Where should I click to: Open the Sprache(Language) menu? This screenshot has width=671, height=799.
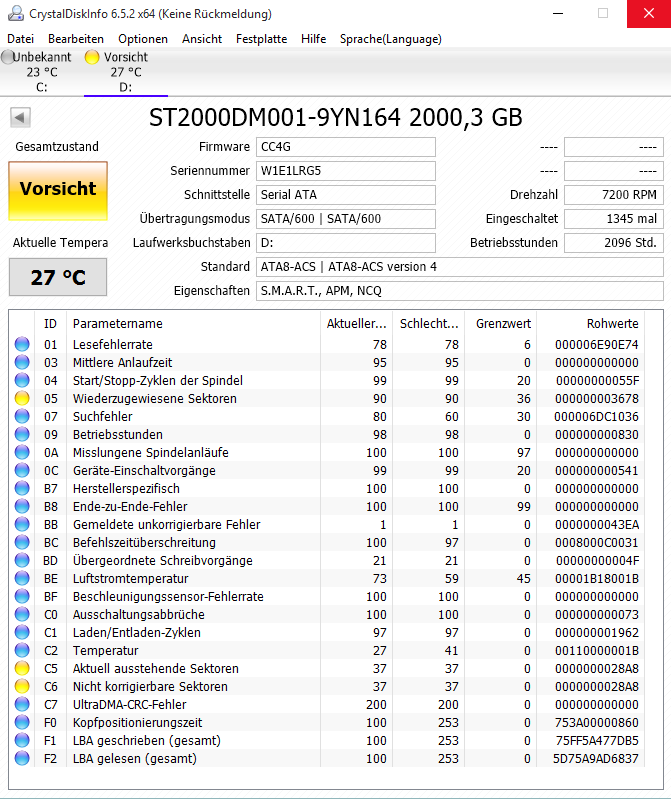coord(391,39)
